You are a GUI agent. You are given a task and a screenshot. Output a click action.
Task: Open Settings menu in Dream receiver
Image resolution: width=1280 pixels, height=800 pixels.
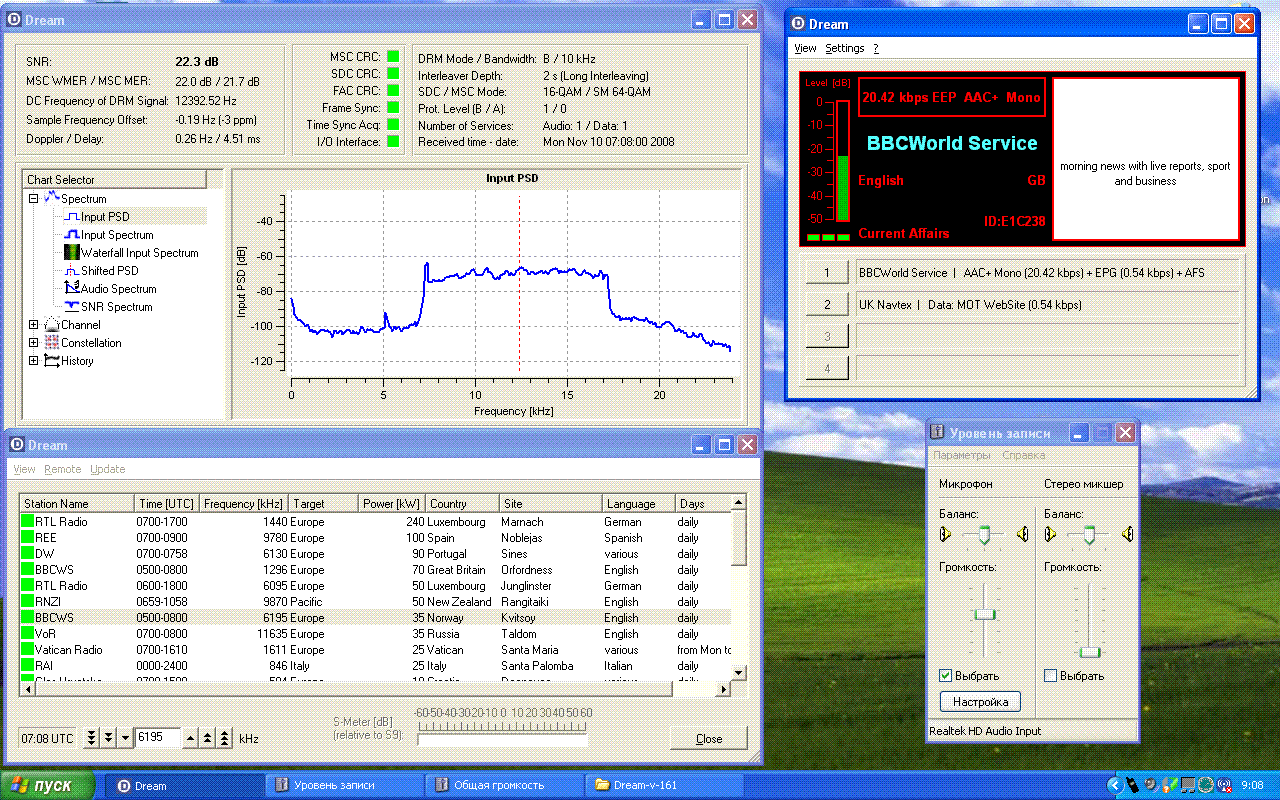(845, 48)
